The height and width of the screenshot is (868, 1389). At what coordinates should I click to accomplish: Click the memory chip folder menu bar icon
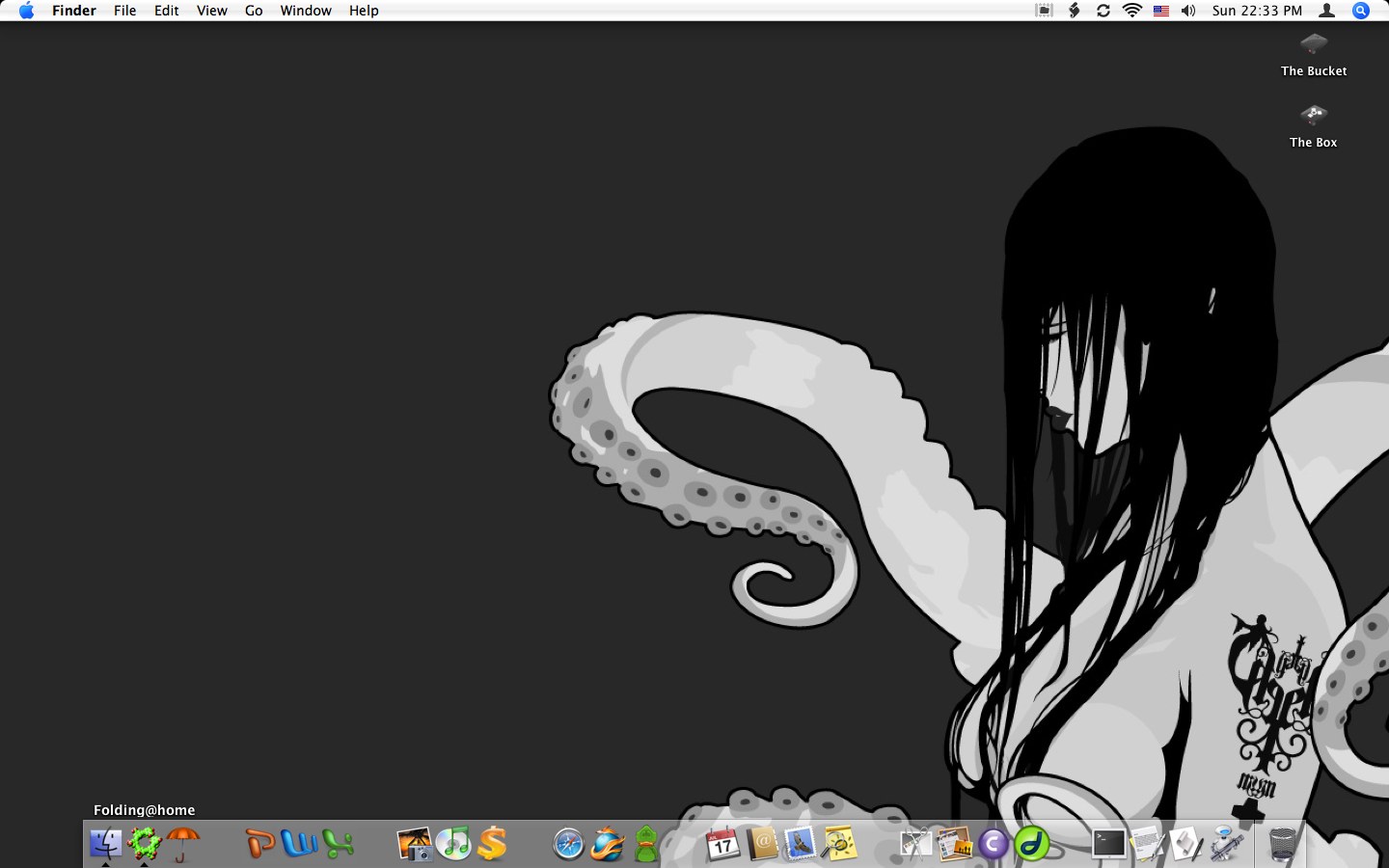pos(1045,11)
